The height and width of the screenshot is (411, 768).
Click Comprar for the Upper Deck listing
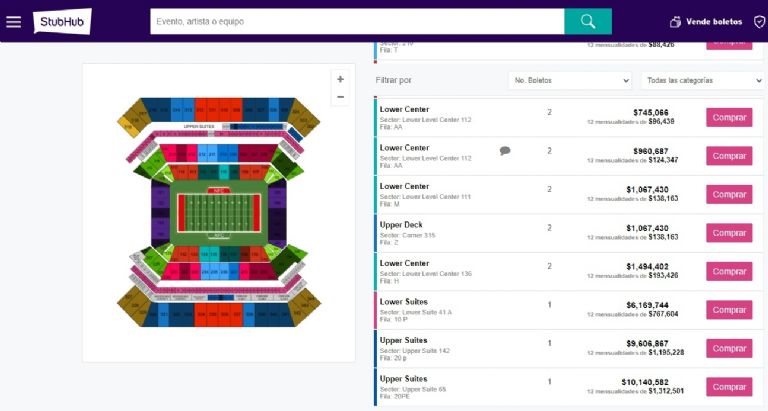[x=729, y=233]
